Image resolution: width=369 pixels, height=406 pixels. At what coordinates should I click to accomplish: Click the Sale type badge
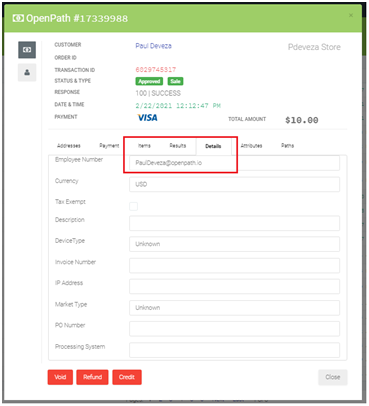click(x=175, y=81)
